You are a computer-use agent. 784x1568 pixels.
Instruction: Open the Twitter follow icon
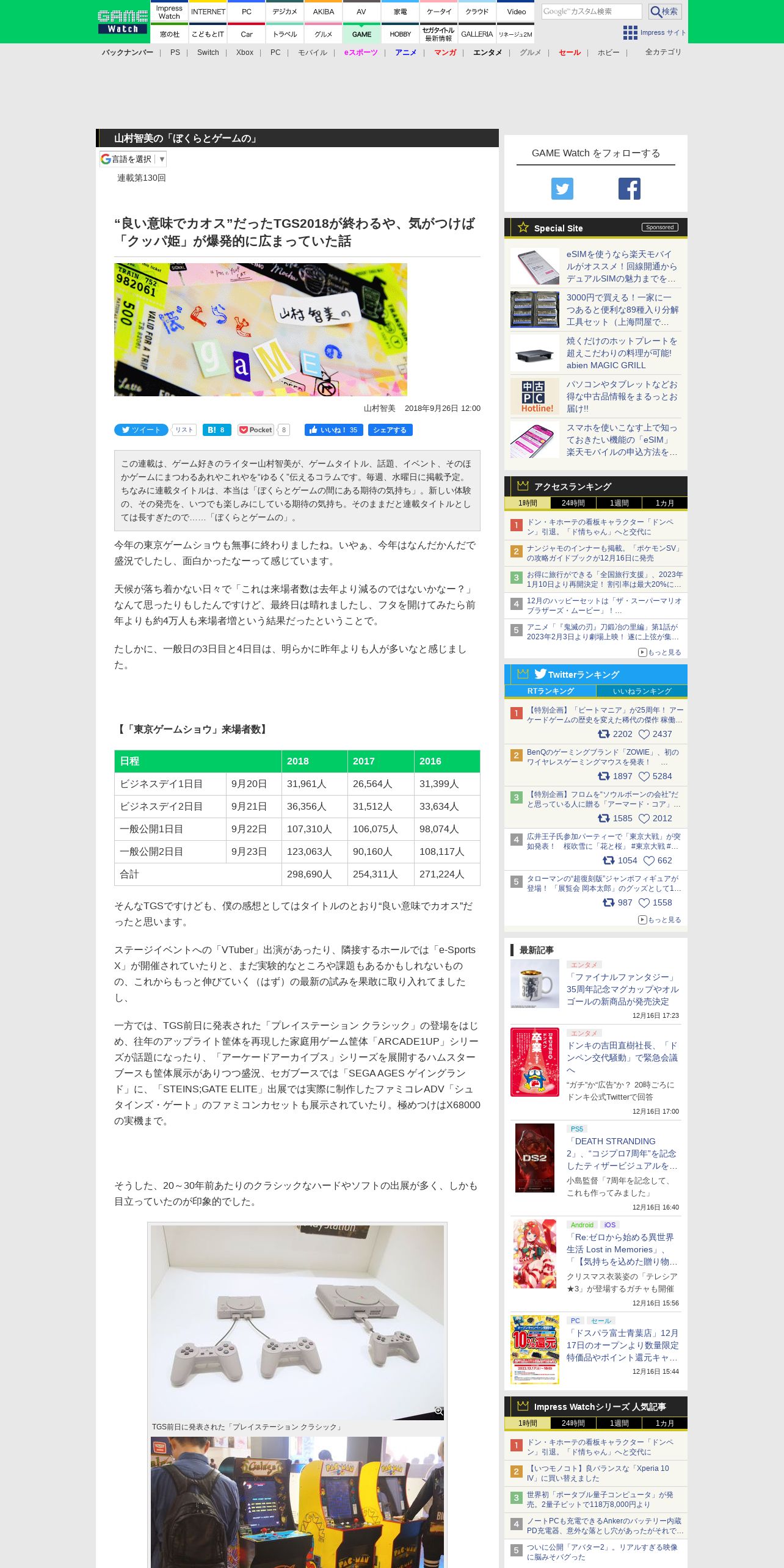tap(562, 189)
